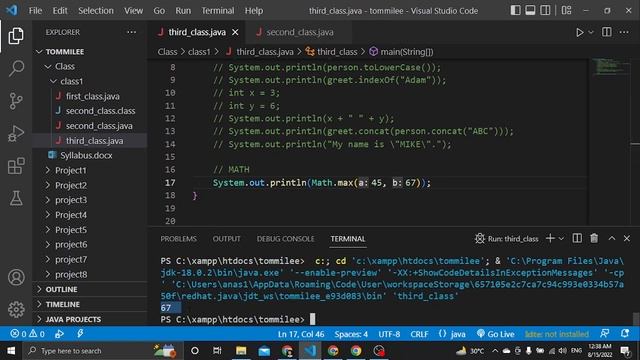This screenshot has width=640, height=360.
Task: Open editor More Actions ellipsis
Action: (x=624, y=32)
